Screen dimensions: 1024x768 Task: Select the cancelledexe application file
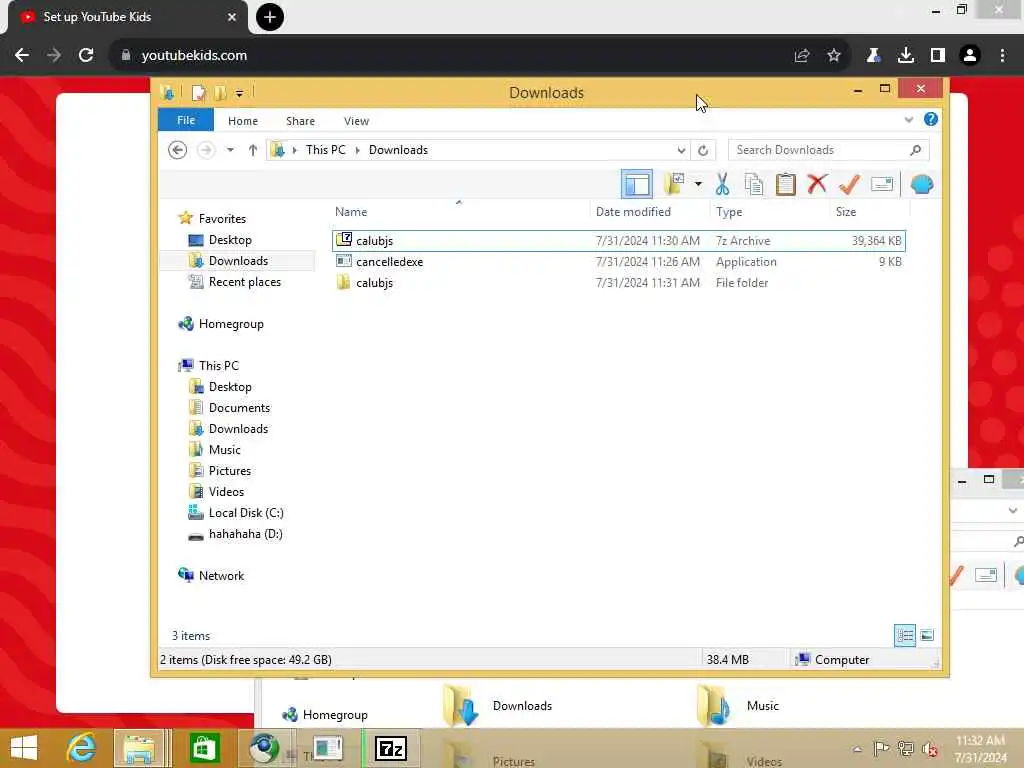coord(618,262)
